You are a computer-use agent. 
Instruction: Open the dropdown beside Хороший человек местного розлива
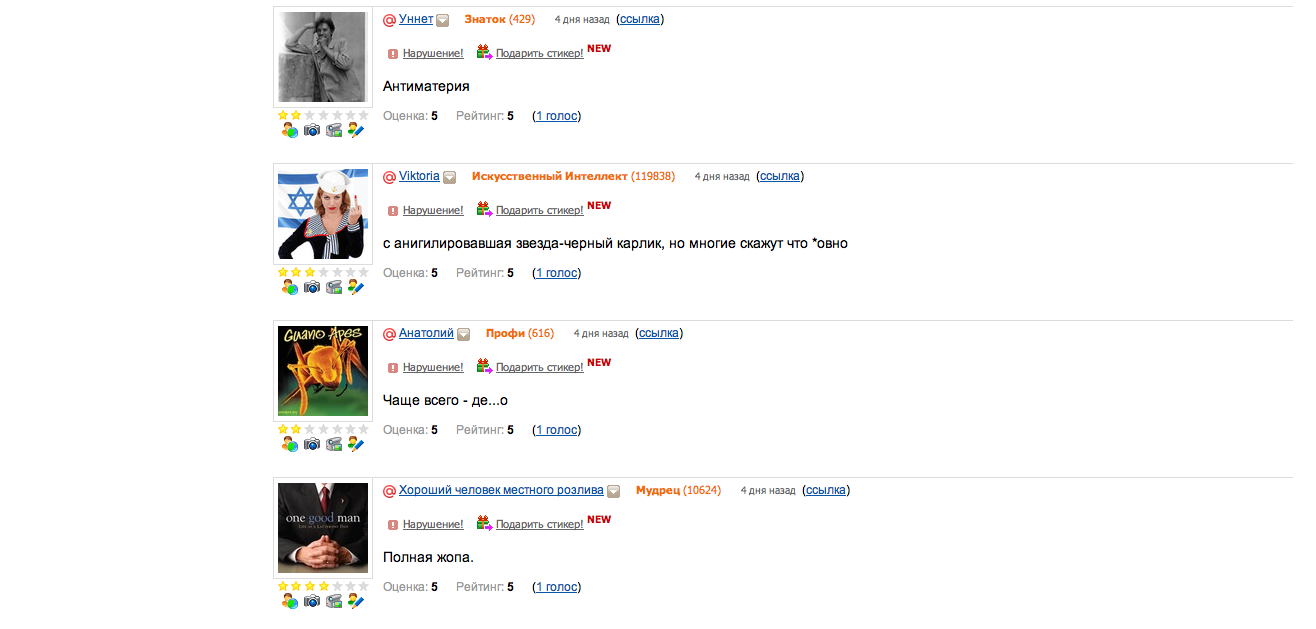pyautogui.click(x=614, y=491)
